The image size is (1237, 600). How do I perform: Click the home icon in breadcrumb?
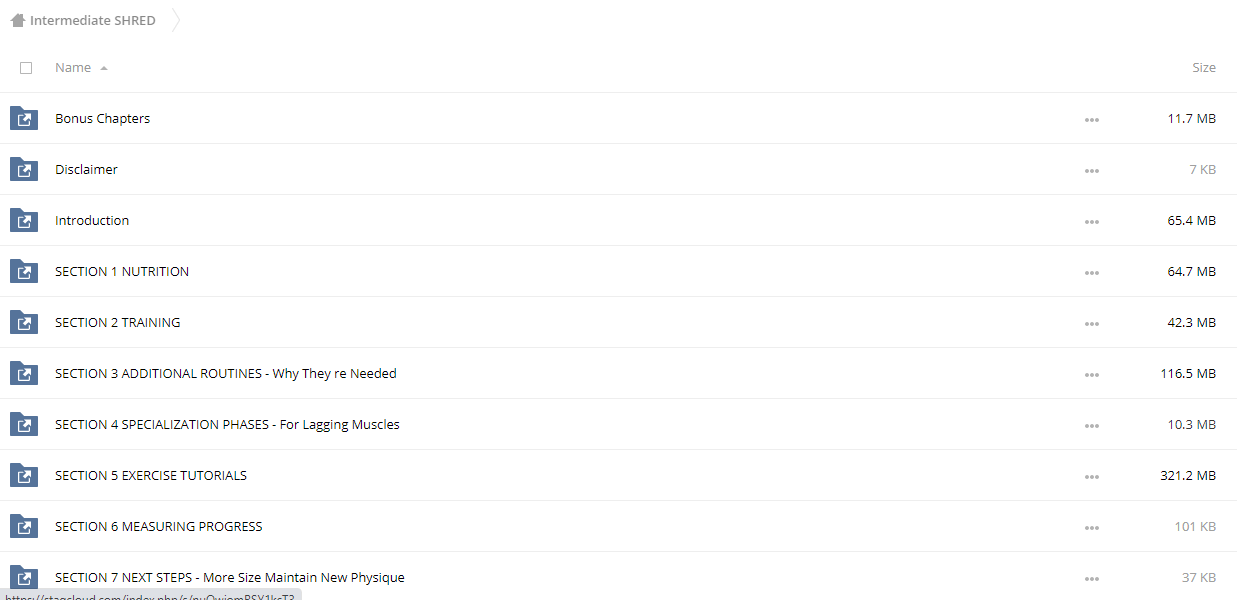tap(17, 20)
